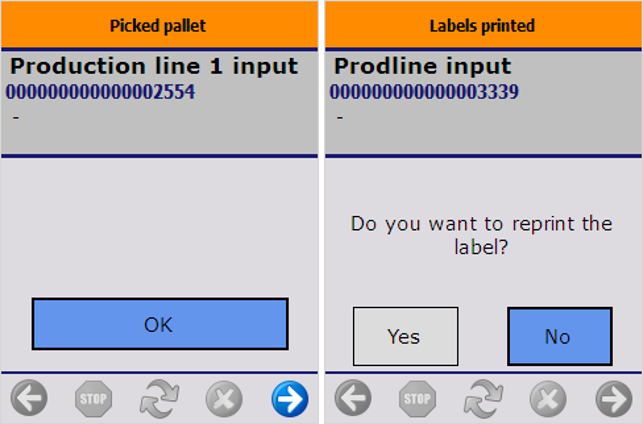Confirm the picked pallet with OK

pyautogui.click(x=159, y=324)
